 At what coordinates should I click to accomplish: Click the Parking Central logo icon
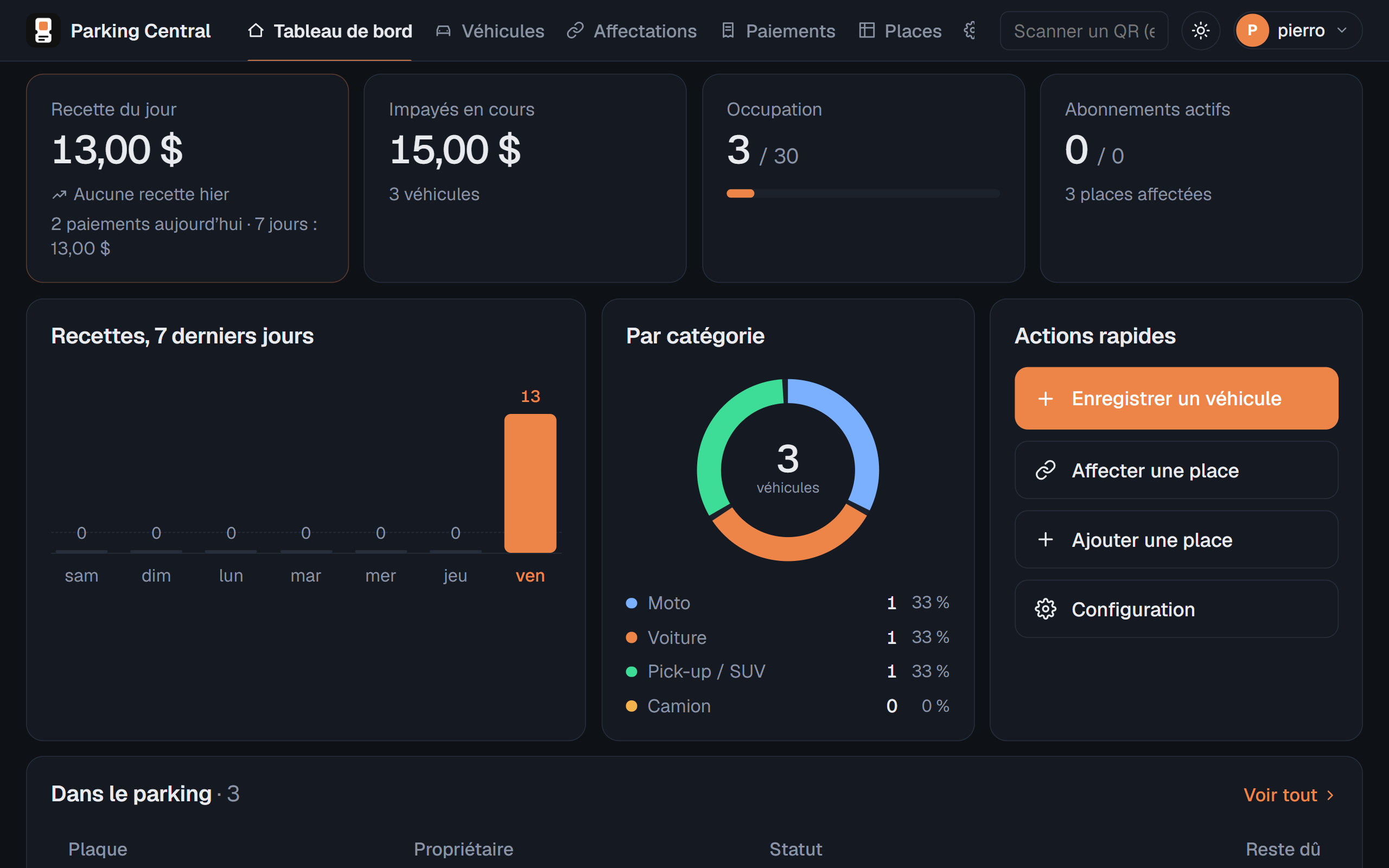(x=43, y=30)
